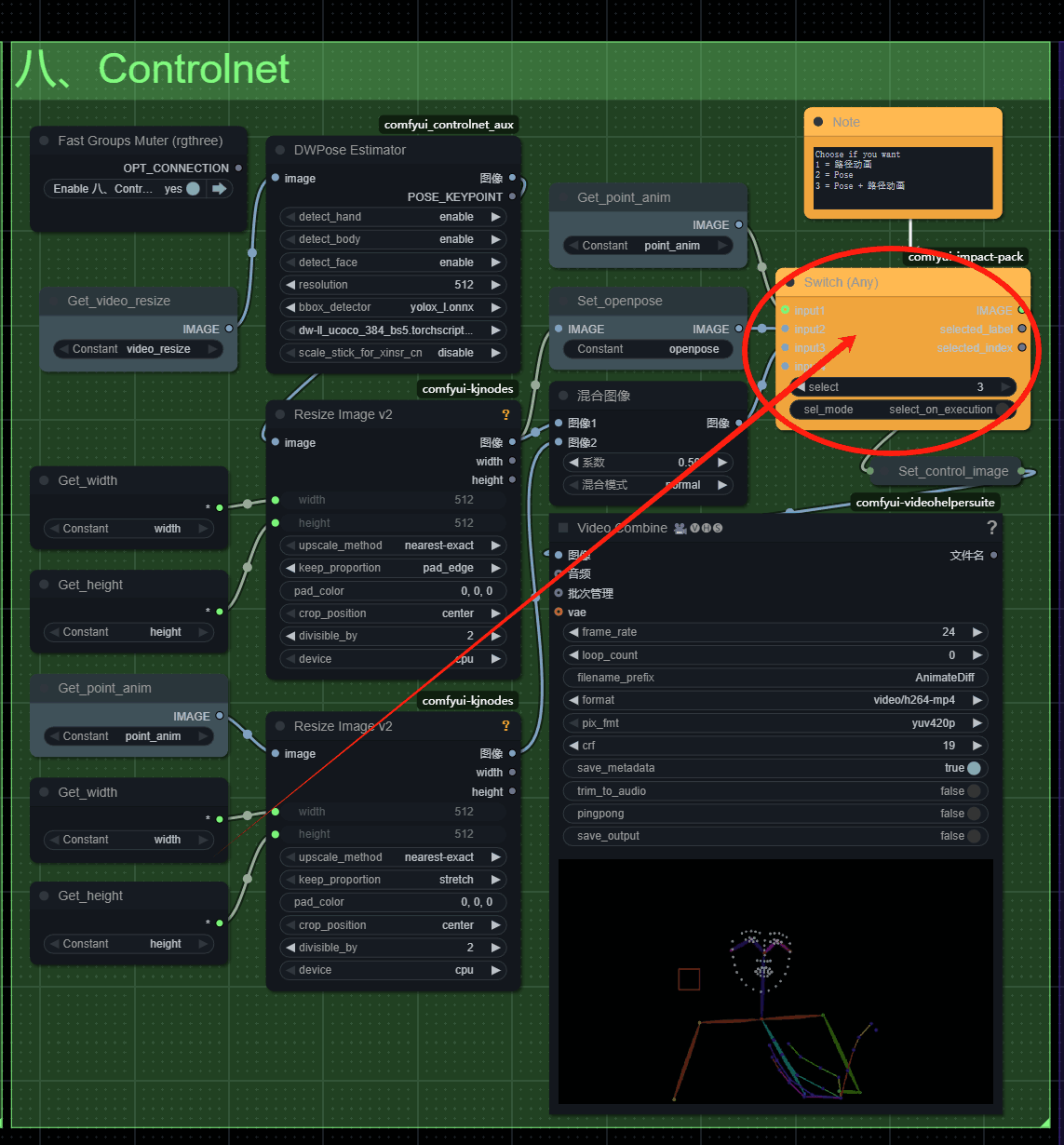
Task: Enable the pingpong toggle in Video Combine
Action: [973, 814]
